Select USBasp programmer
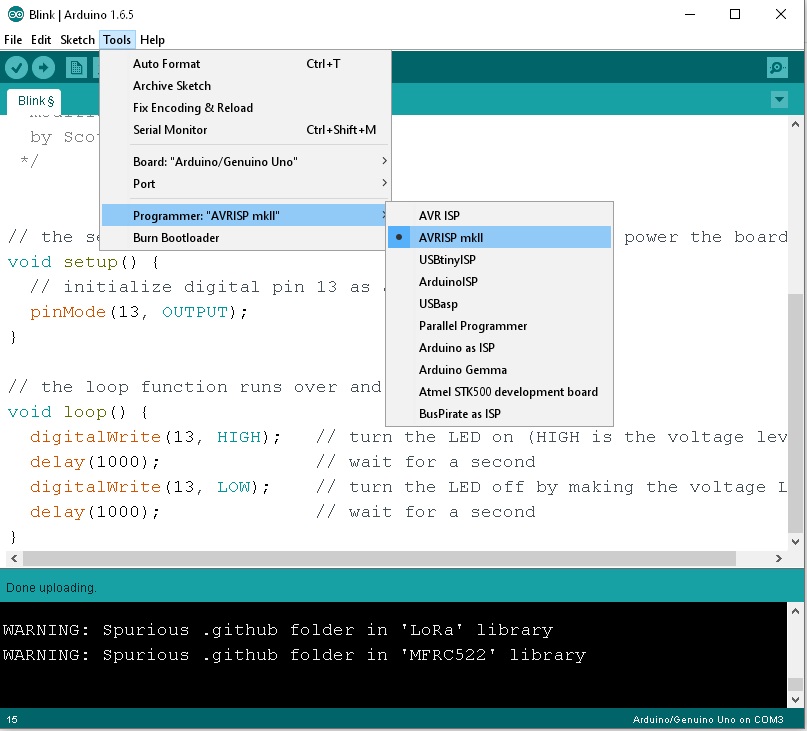Image resolution: width=807 pixels, height=731 pixels. [x=499, y=304]
